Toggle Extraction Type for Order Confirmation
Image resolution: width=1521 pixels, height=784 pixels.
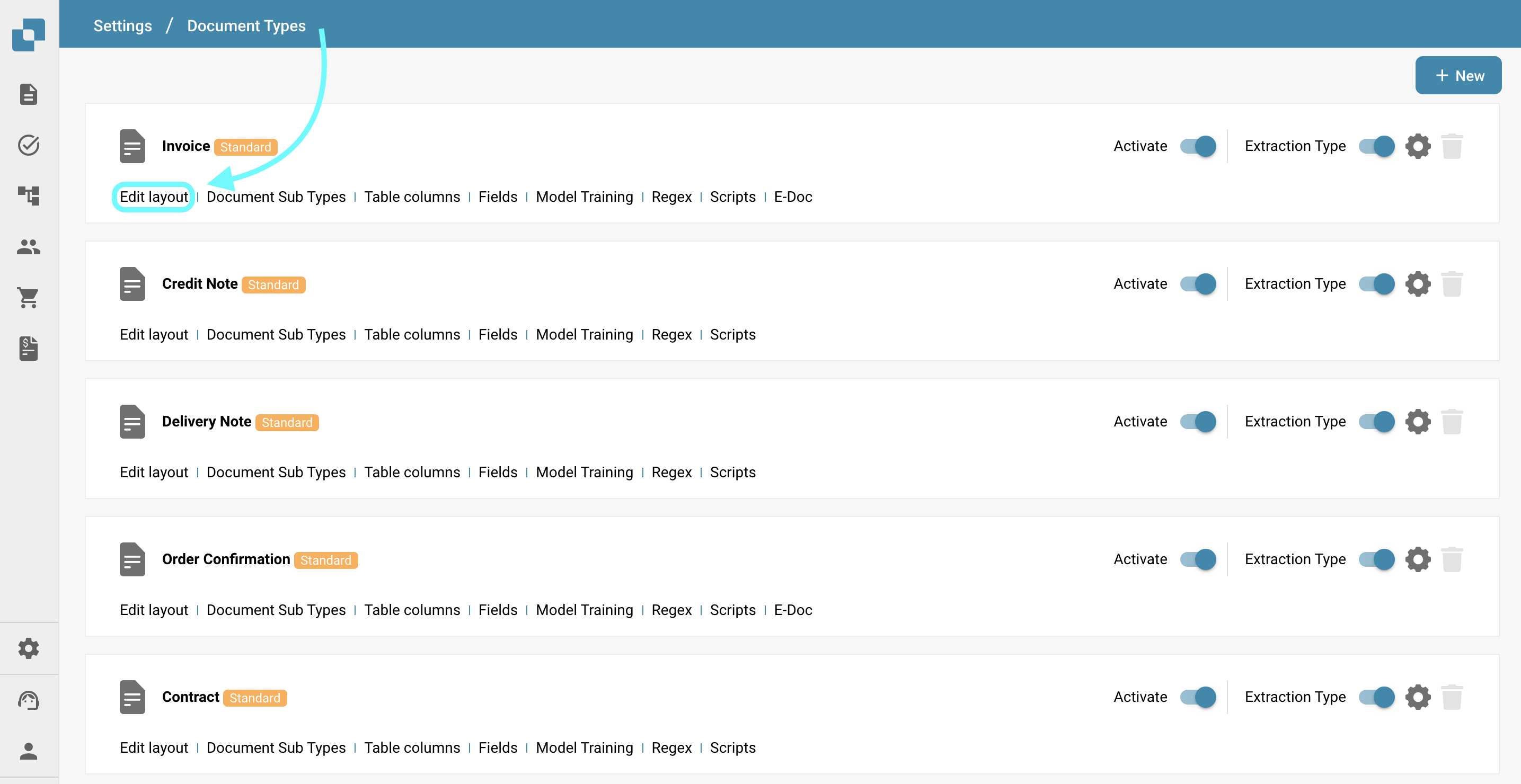coord(1376,559)
